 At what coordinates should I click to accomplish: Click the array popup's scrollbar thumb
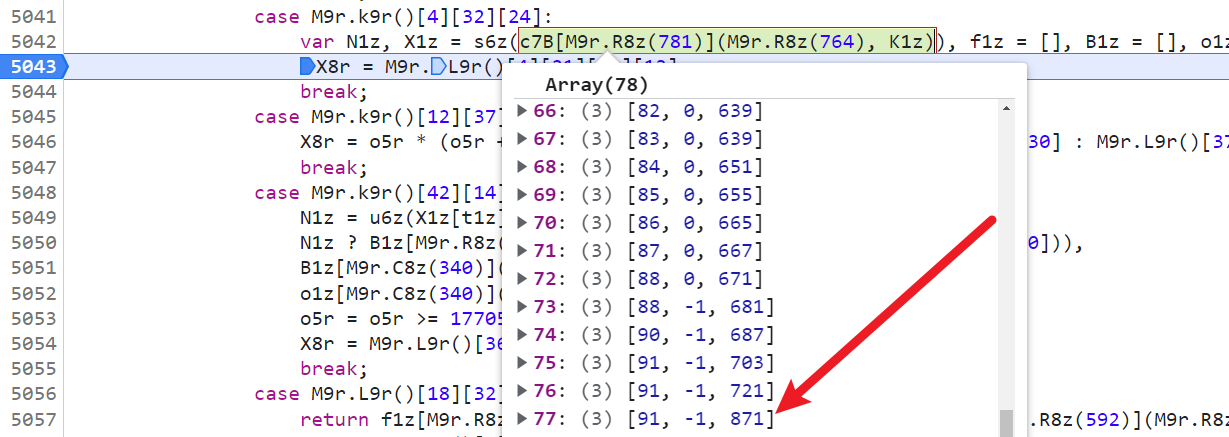coord(1007,423)
